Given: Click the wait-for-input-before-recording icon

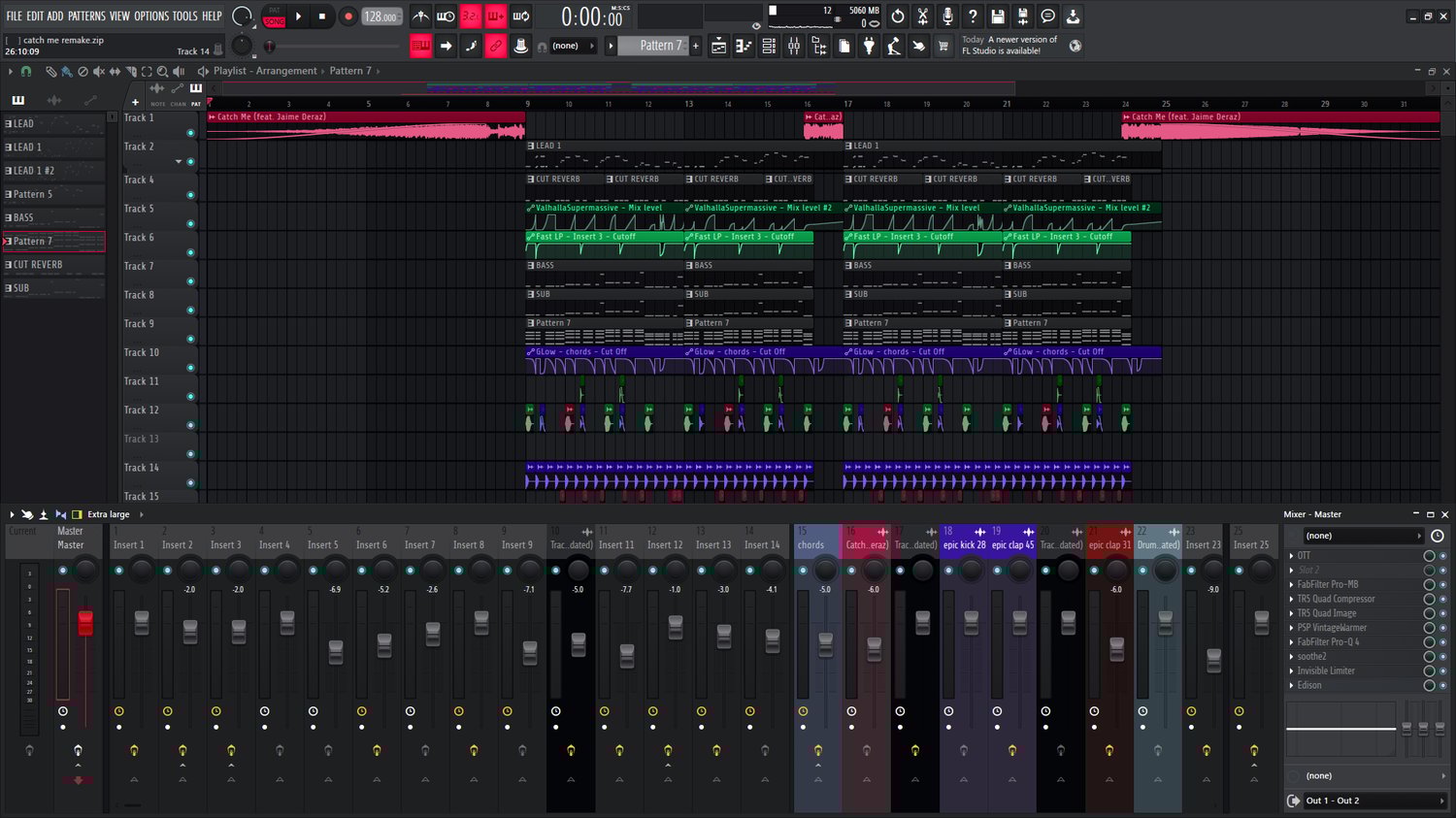Looking at the screenshot, I should click(446, 16).
